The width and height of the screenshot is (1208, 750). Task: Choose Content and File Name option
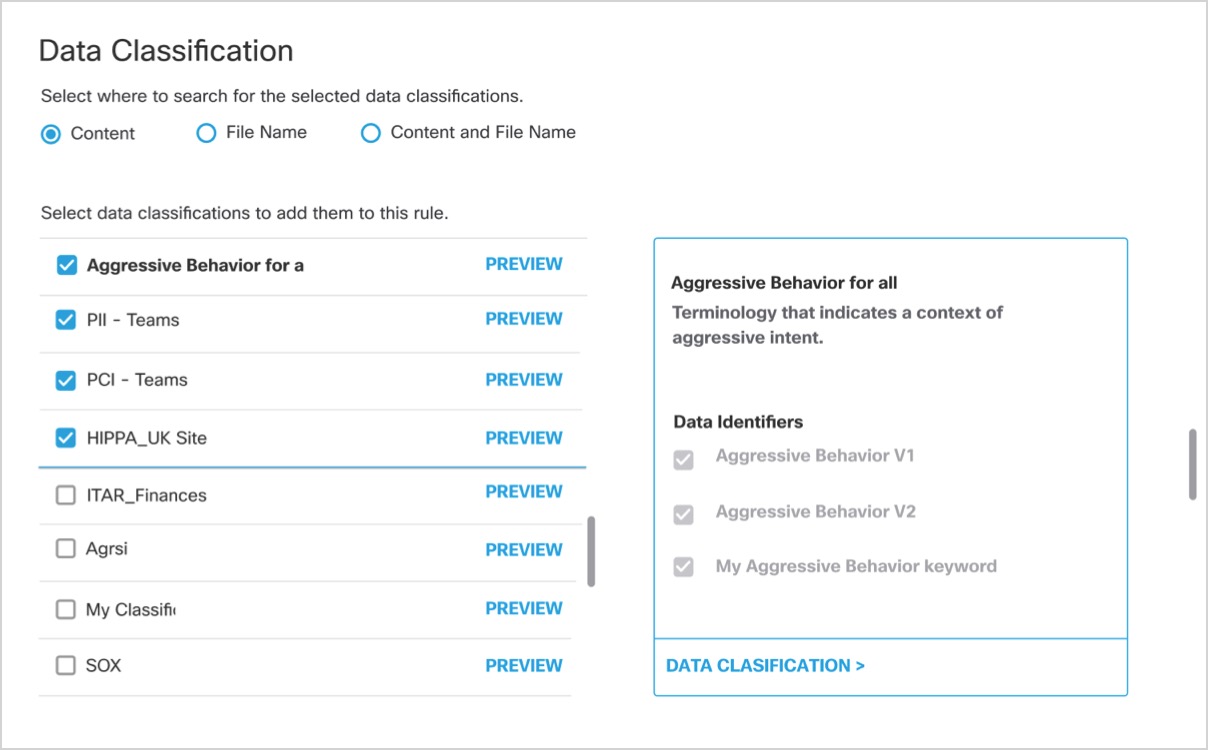(x=371, y=133)
